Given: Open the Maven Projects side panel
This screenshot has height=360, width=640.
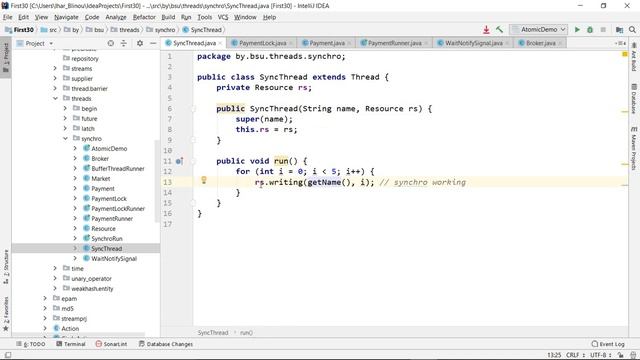Looking at the screenshot, I should point(634,148).
